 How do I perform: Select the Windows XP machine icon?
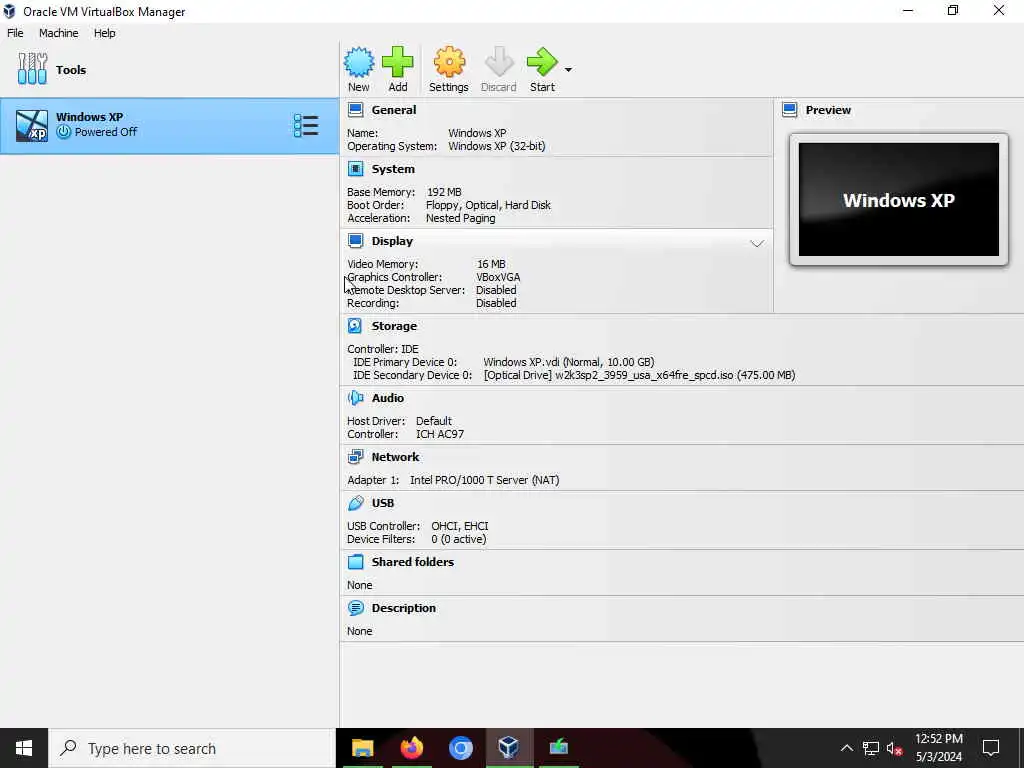32,125
